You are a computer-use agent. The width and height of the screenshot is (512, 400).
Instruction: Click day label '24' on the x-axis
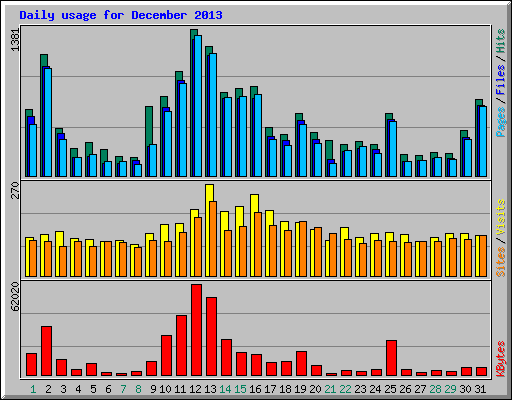tap(375, 389)
